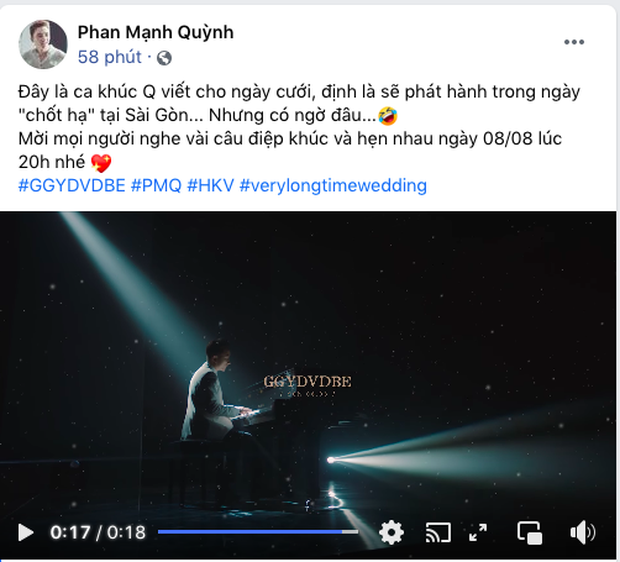
Task: Expand video to fullscreen
Action: pyautogui.click(x=478, y=532)
